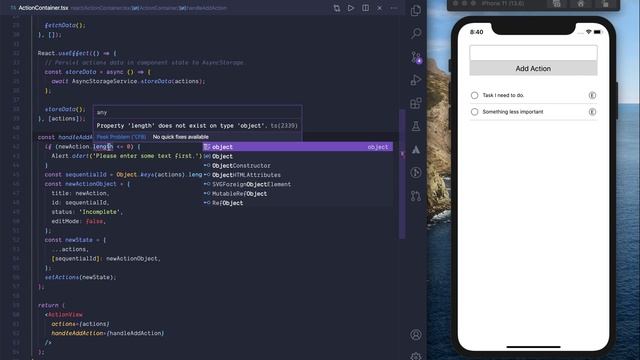Click the Run play icon in editor toolbar
This screenshot has height=360, width=640.
[351, 8]
